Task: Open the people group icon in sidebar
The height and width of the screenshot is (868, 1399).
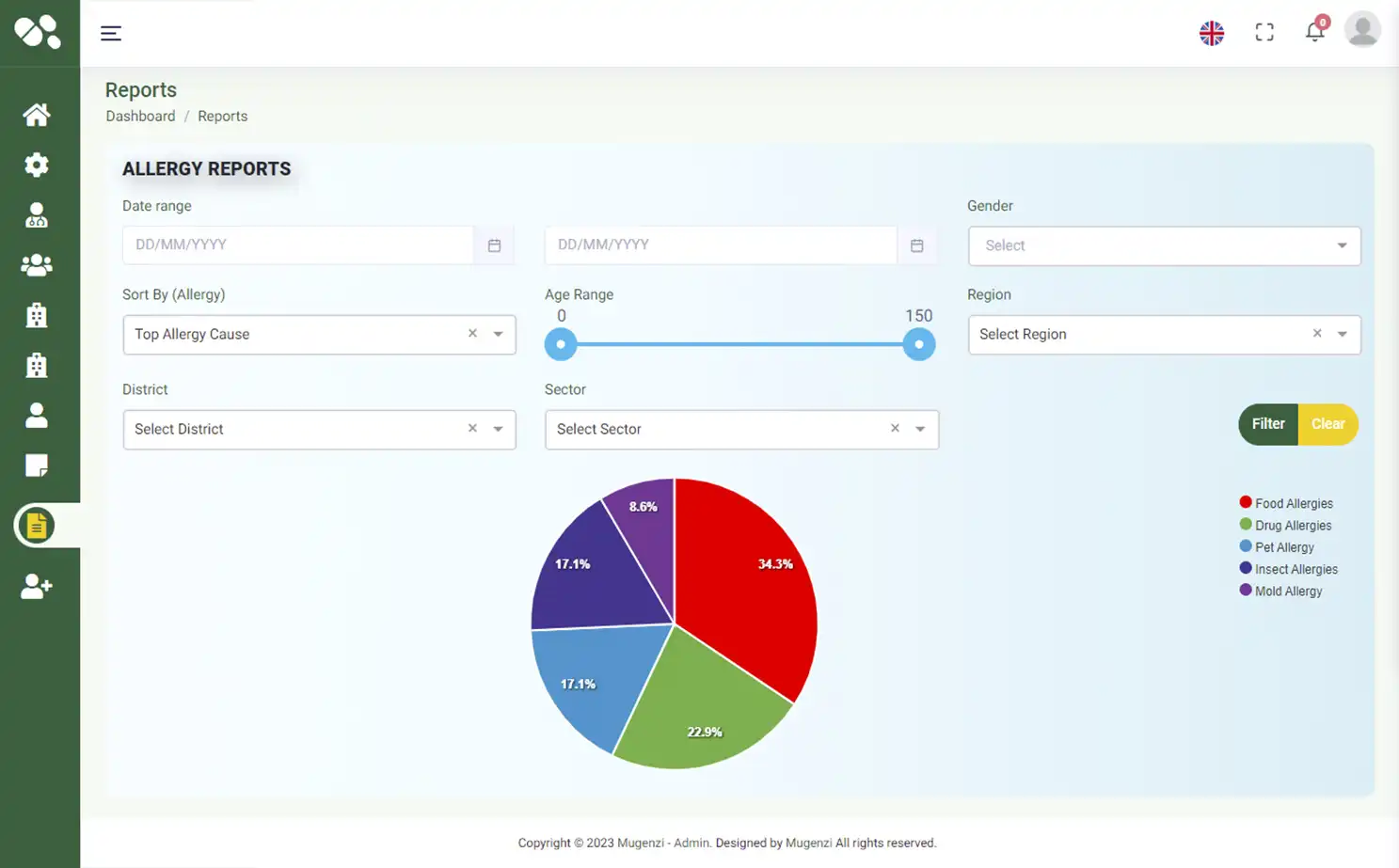Action: (x=37, y=266)
